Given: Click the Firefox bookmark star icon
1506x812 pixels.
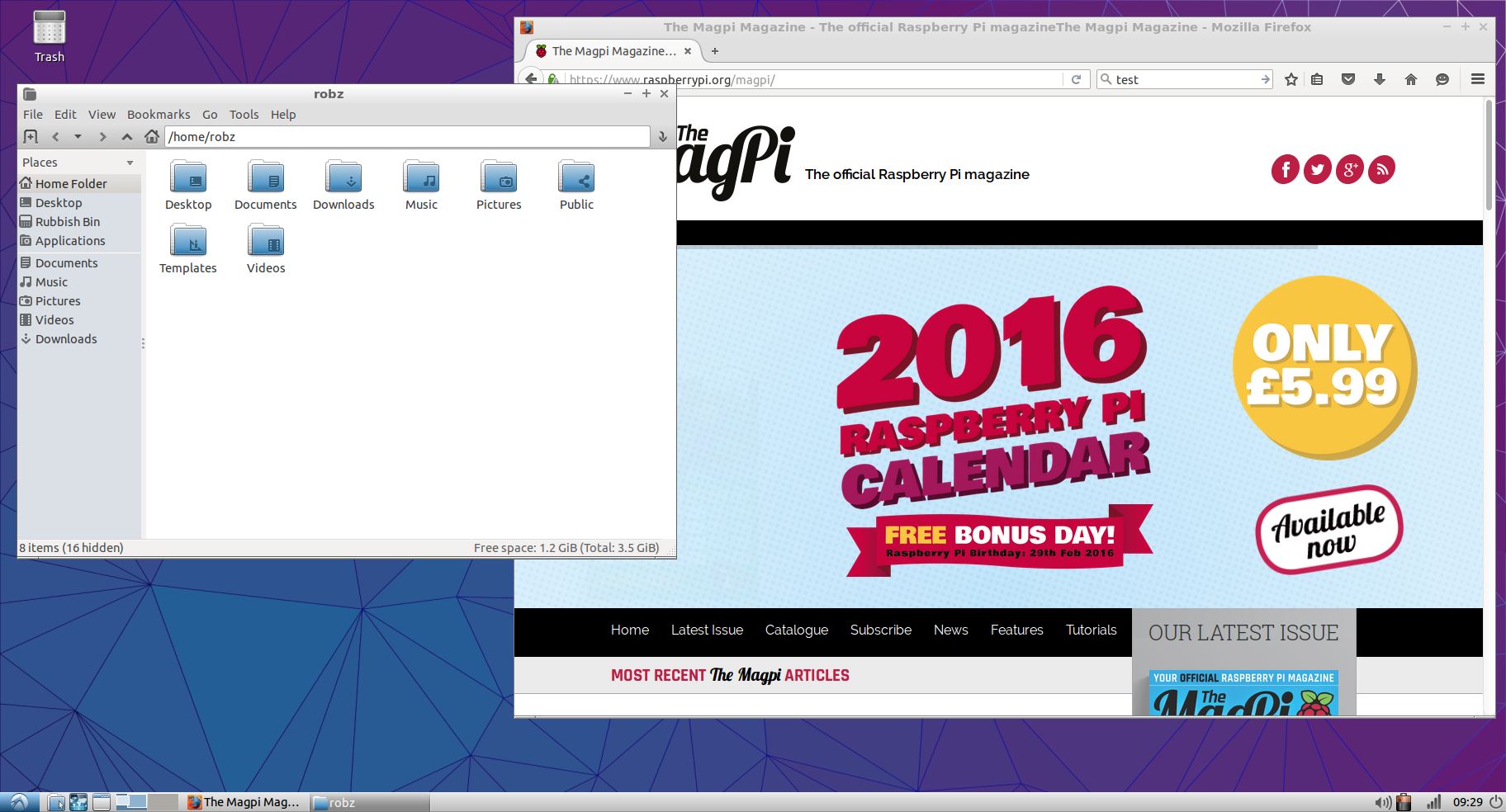Looking at the screenshot, I should point(1291,79).
